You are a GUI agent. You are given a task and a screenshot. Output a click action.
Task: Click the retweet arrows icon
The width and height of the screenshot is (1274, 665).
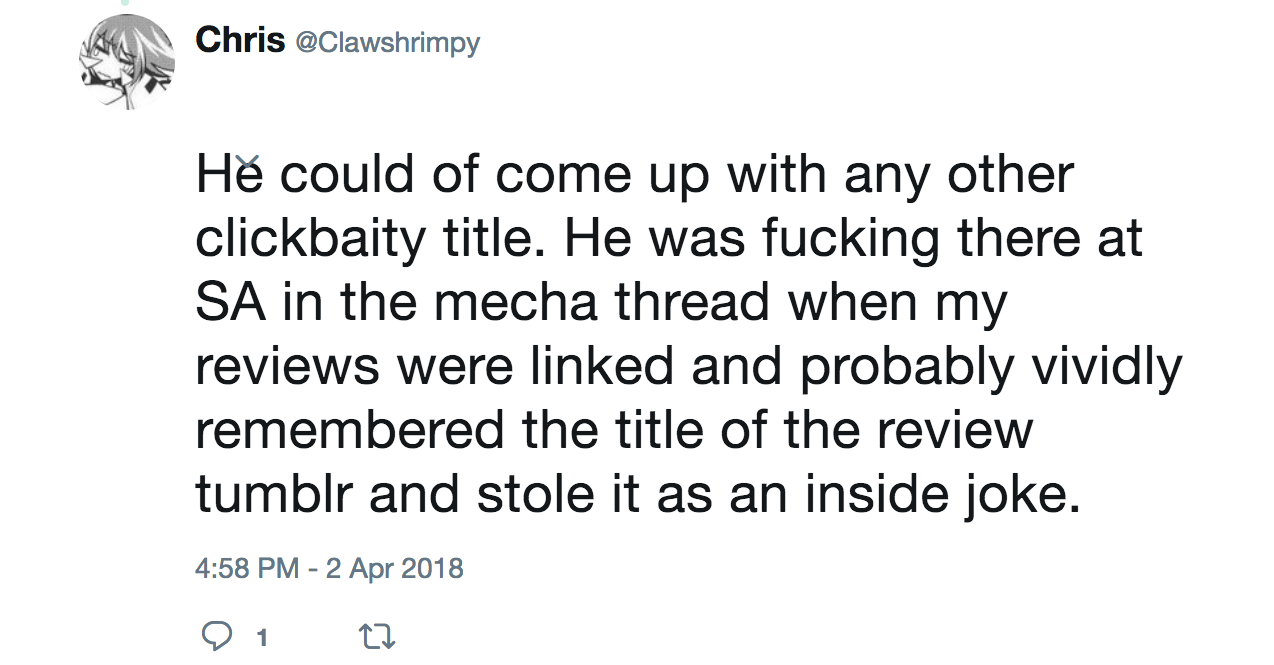click(x=377, y=636)
